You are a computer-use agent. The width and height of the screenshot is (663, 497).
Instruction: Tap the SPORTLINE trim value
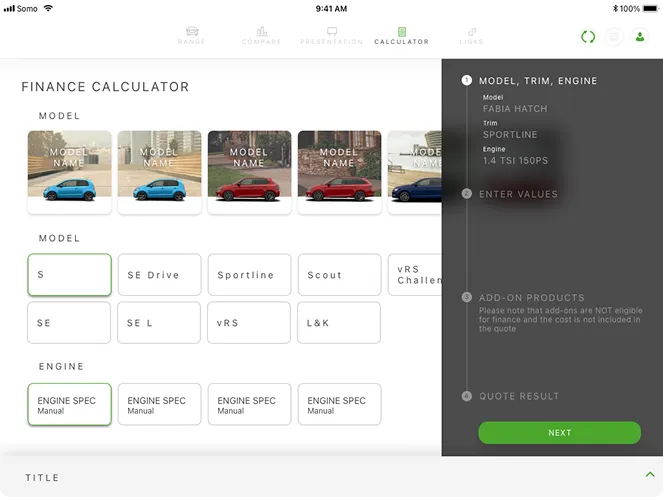[x=510, y=135]
